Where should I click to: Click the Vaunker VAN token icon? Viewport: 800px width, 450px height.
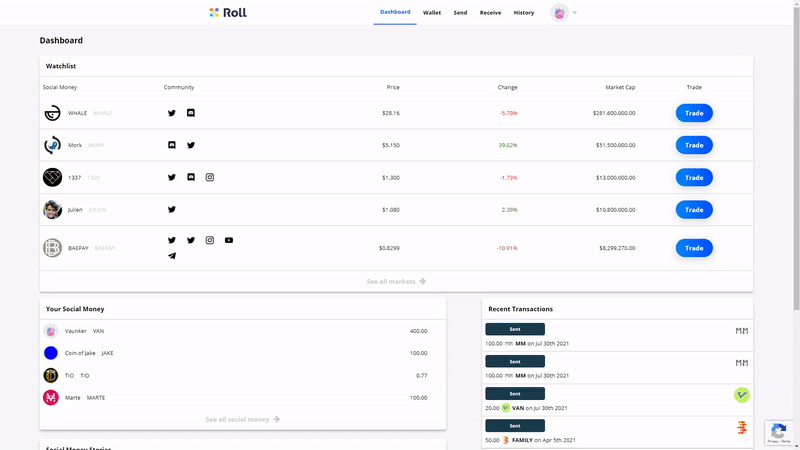pos(51,331)
